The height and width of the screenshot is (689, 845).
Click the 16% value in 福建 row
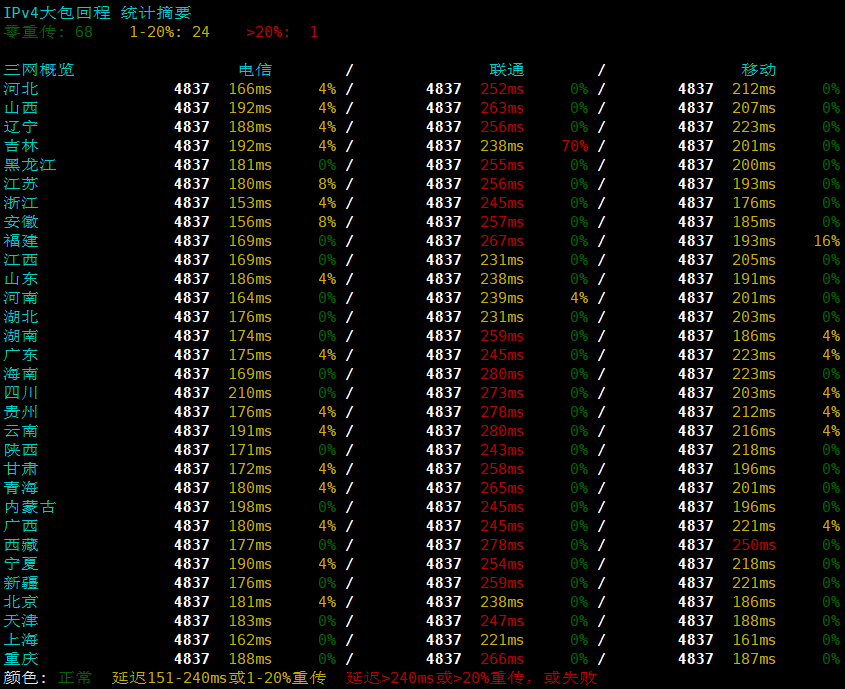pyautogui.click(x=827, y=241)
